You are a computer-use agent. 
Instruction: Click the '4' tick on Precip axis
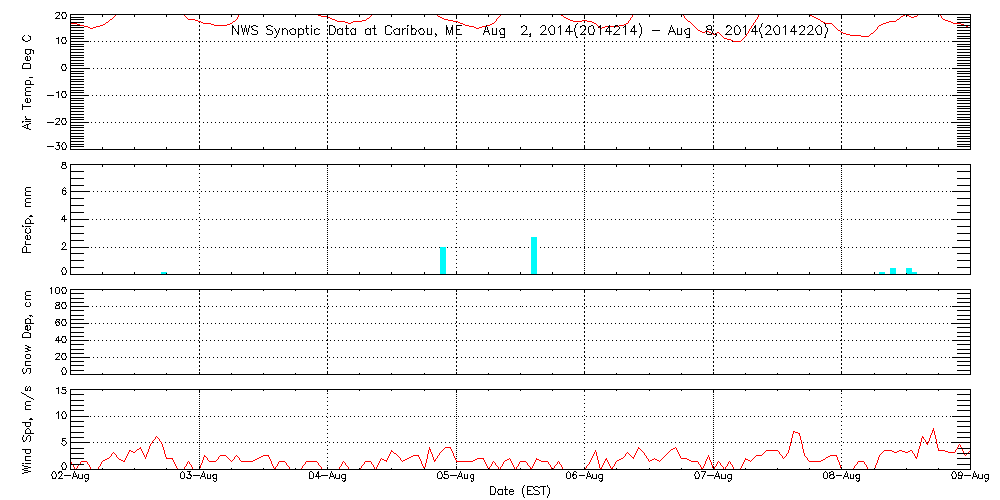63,219
